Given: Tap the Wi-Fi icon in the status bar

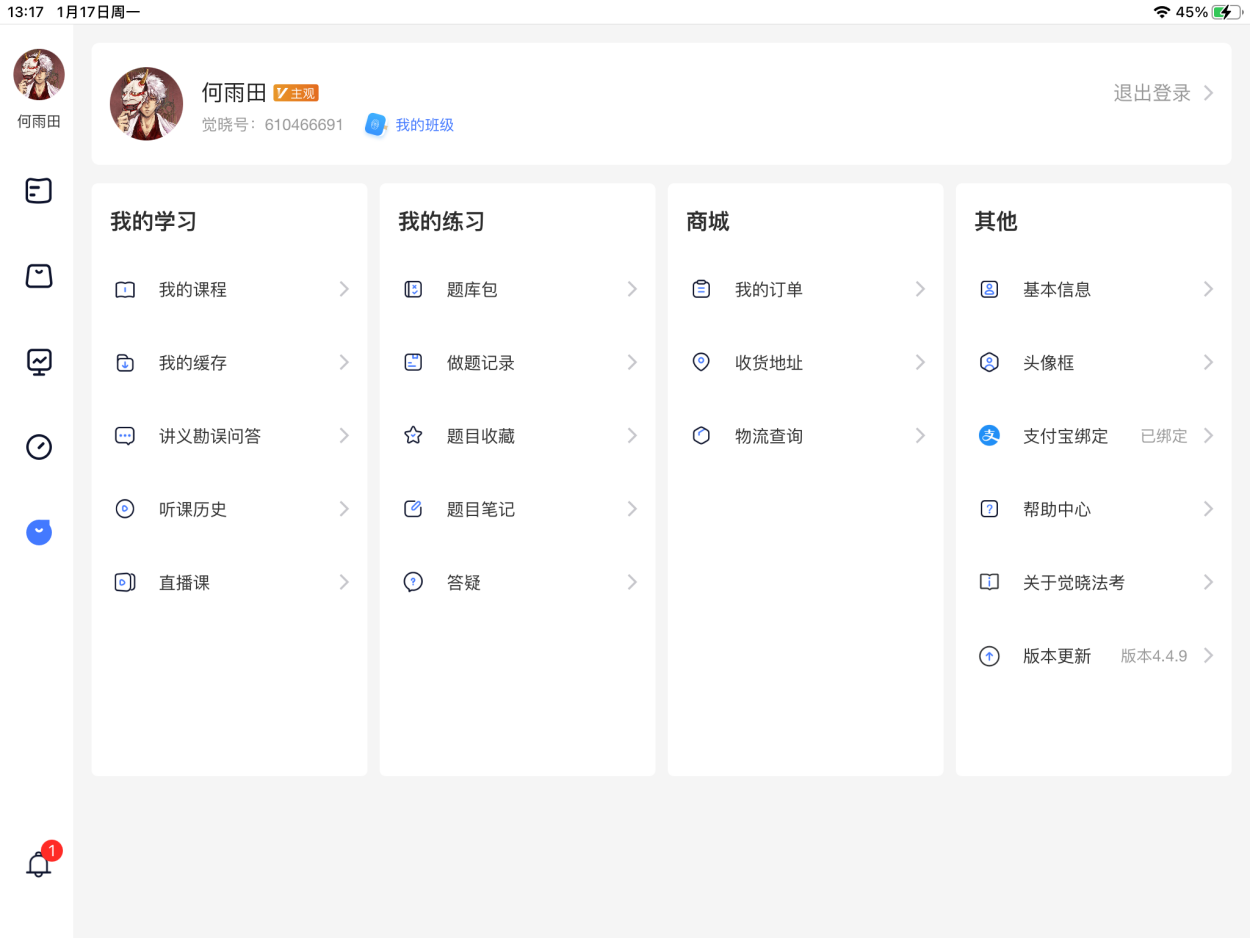Looking at the screenshot, I should (1161, 12).
